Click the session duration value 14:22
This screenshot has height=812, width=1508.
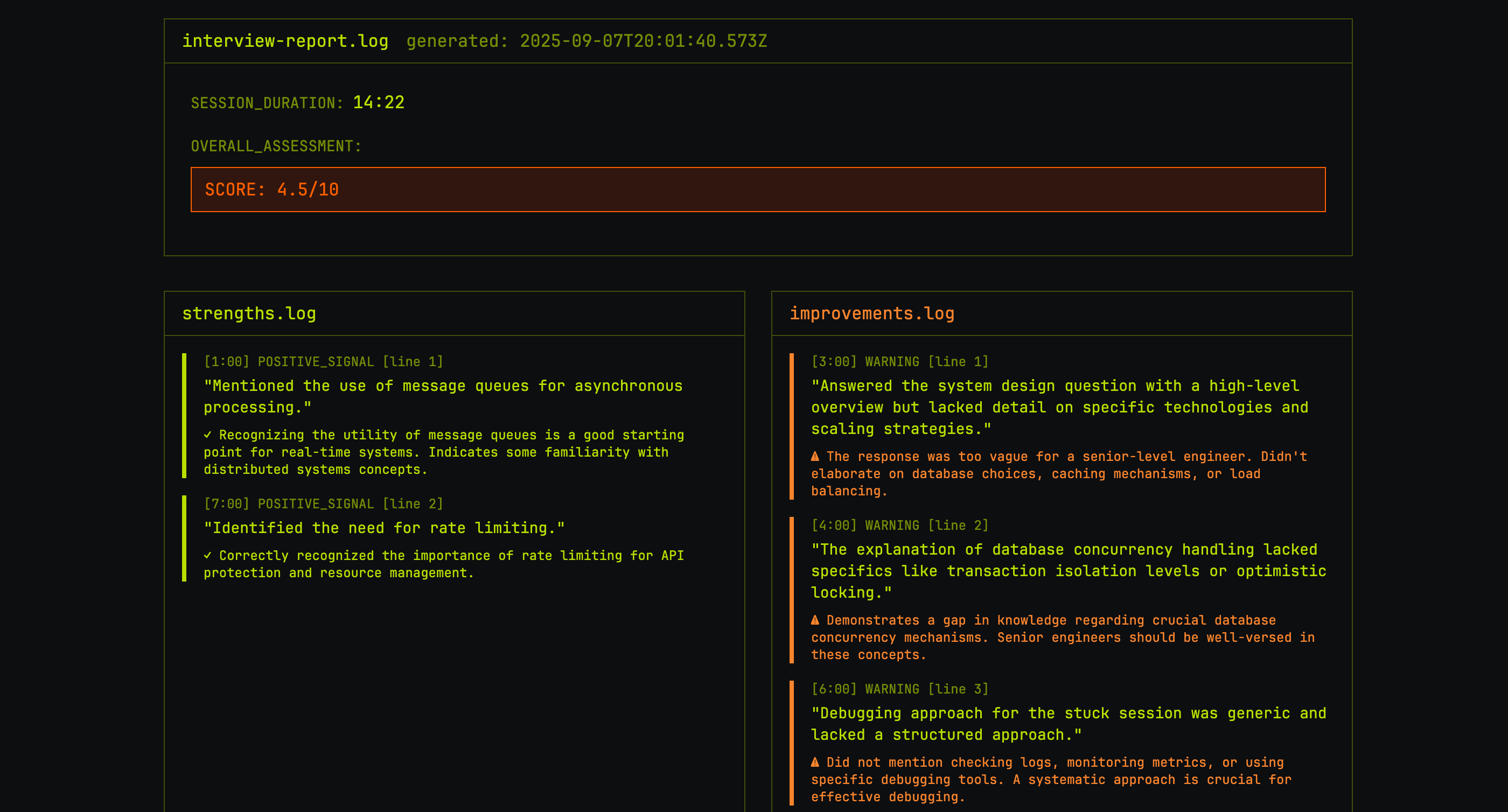point(378,102)
